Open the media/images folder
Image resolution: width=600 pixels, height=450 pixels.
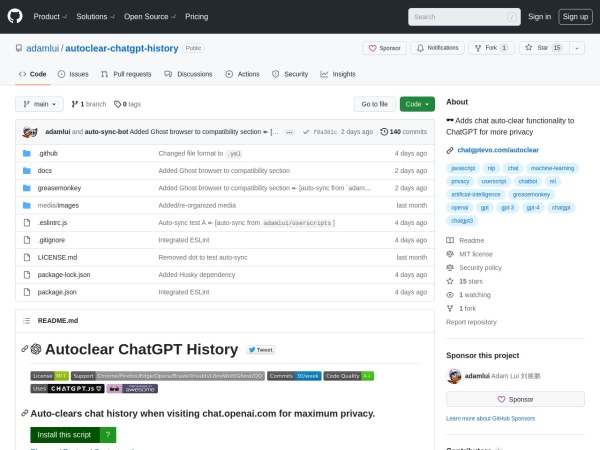[58, 205]
